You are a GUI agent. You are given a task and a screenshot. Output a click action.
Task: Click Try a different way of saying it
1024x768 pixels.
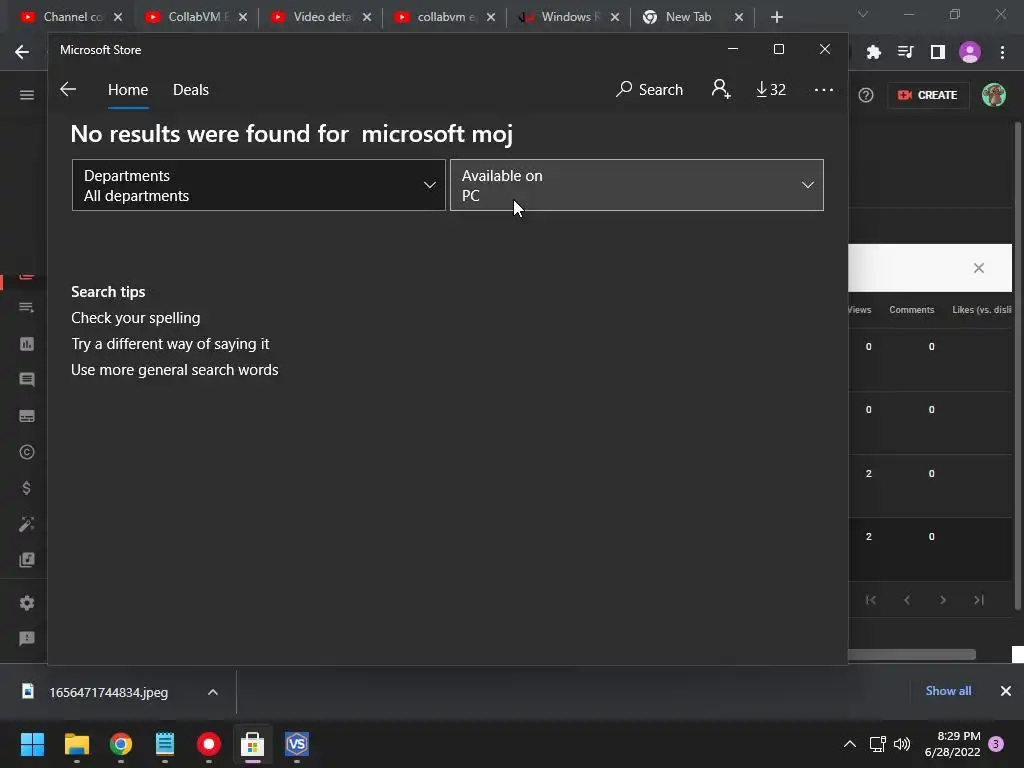coord(170,344)
